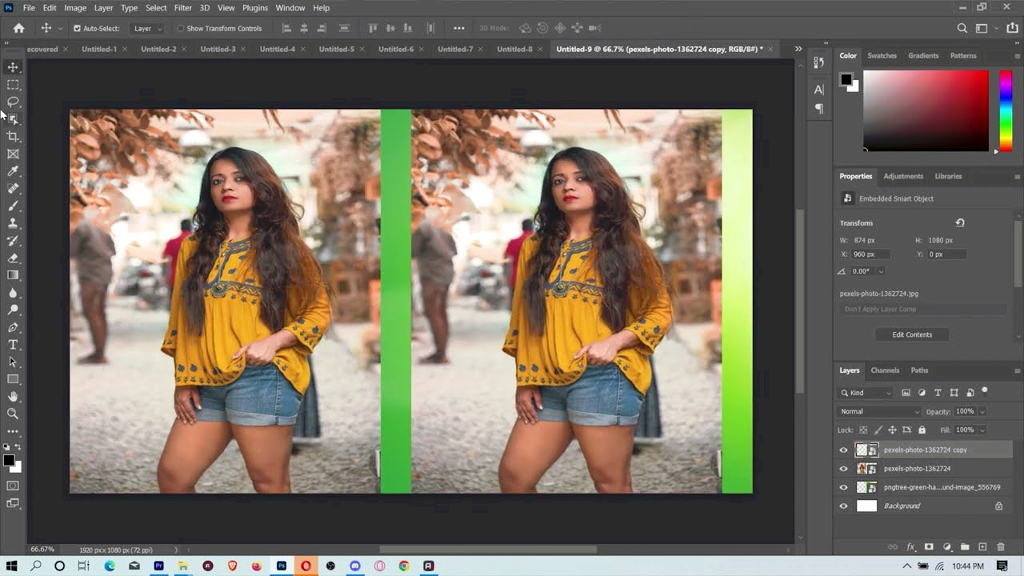Click the Edit Contents button
This screenshot has width=1024, height=576.
pyautogui.click(x=911, y=334)
